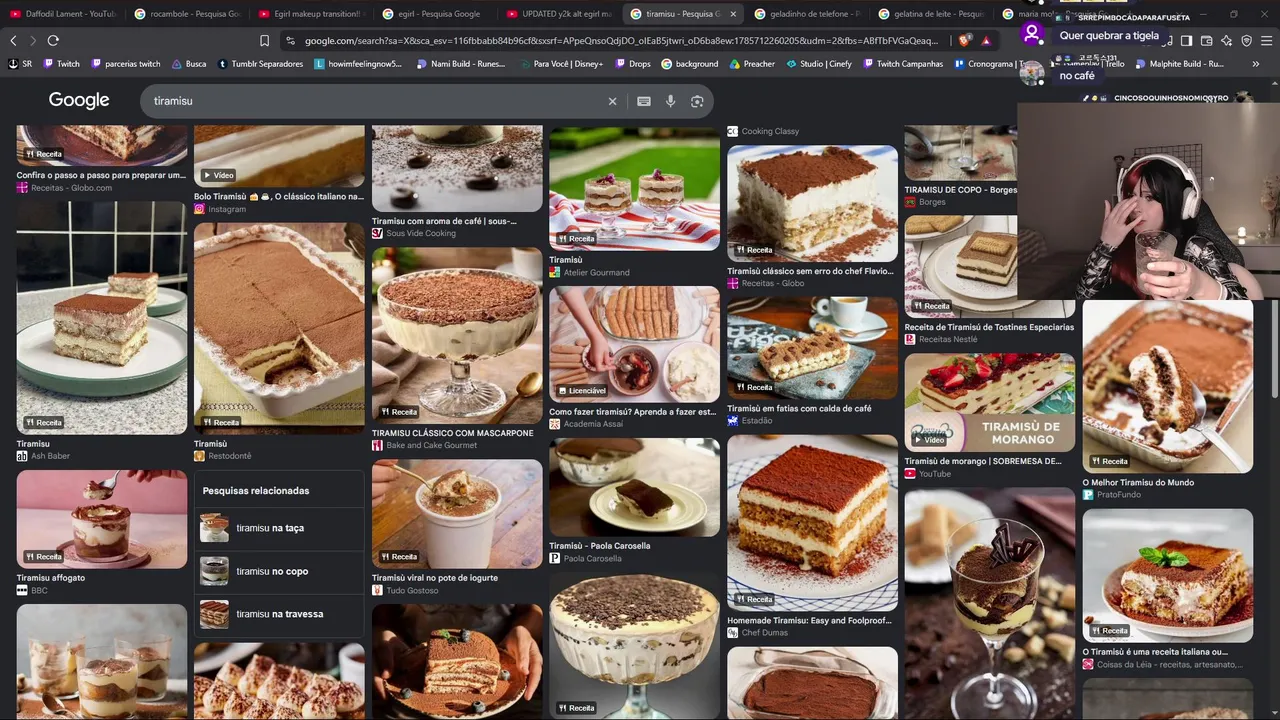
Task: Select related search tiramisu na taça
Action: point(279,528)
